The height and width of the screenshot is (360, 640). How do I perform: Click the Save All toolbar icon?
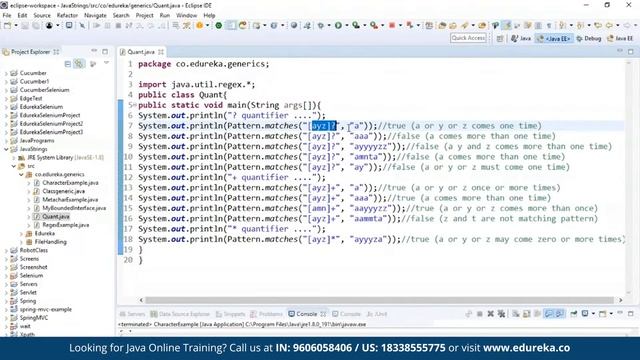pos(36,25)
